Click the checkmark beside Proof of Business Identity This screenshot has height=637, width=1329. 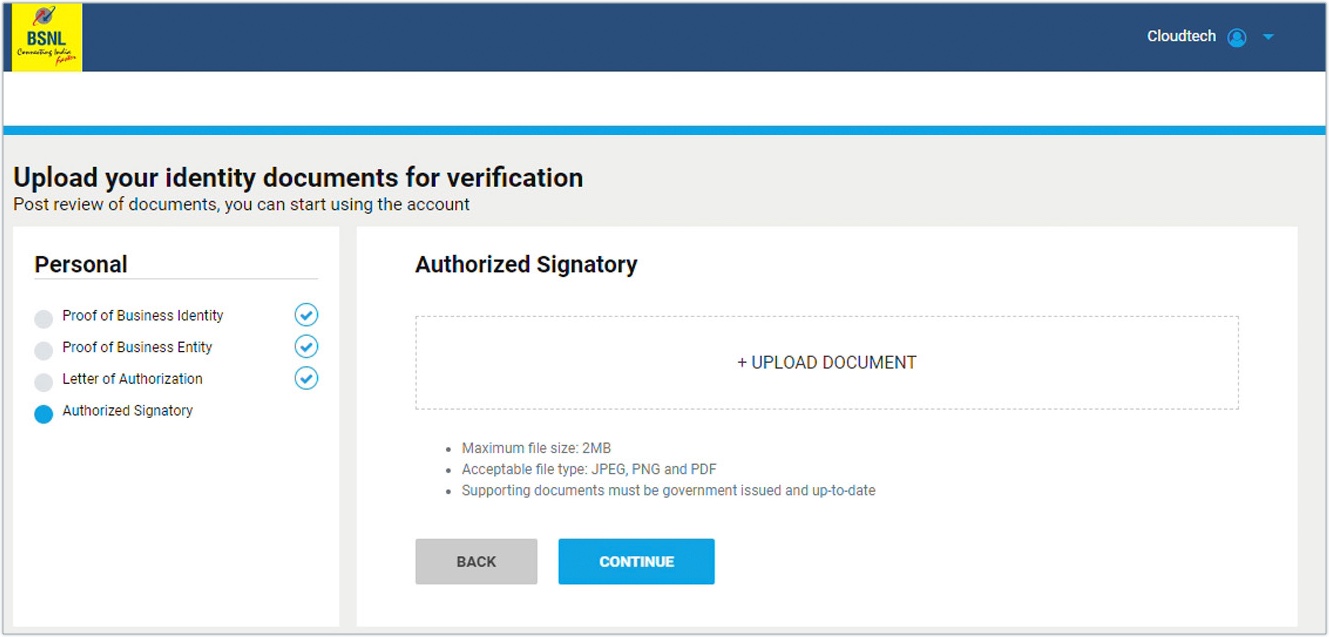coord(306,314)
